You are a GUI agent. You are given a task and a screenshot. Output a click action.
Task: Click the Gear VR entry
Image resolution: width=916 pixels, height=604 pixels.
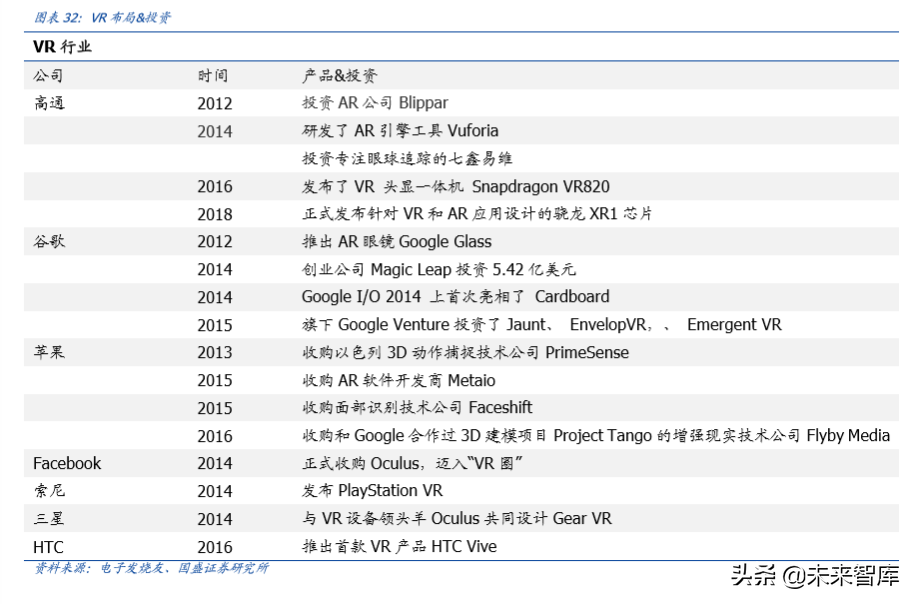[x=457, y=519]
